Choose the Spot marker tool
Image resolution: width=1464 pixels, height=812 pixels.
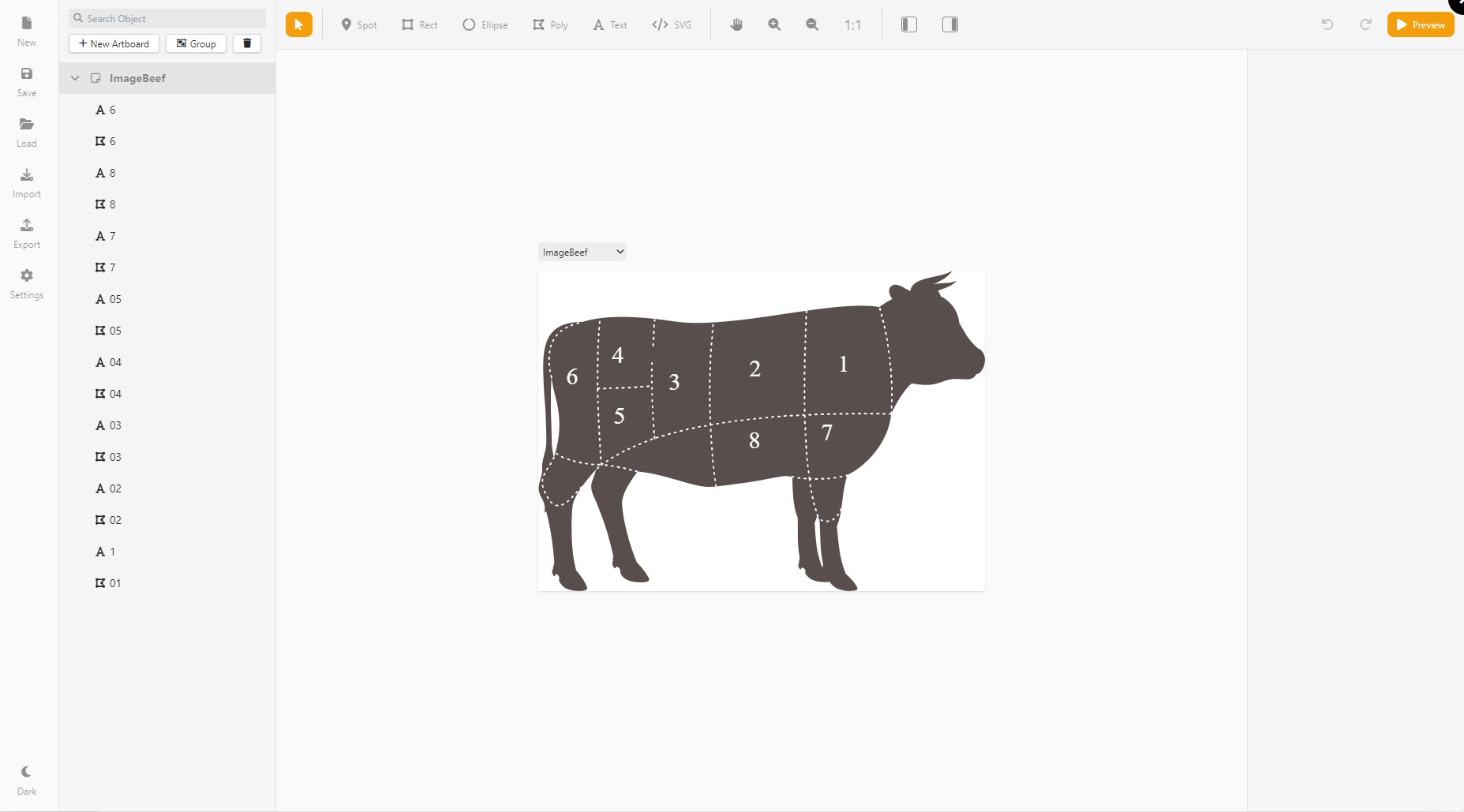[358, 24]
